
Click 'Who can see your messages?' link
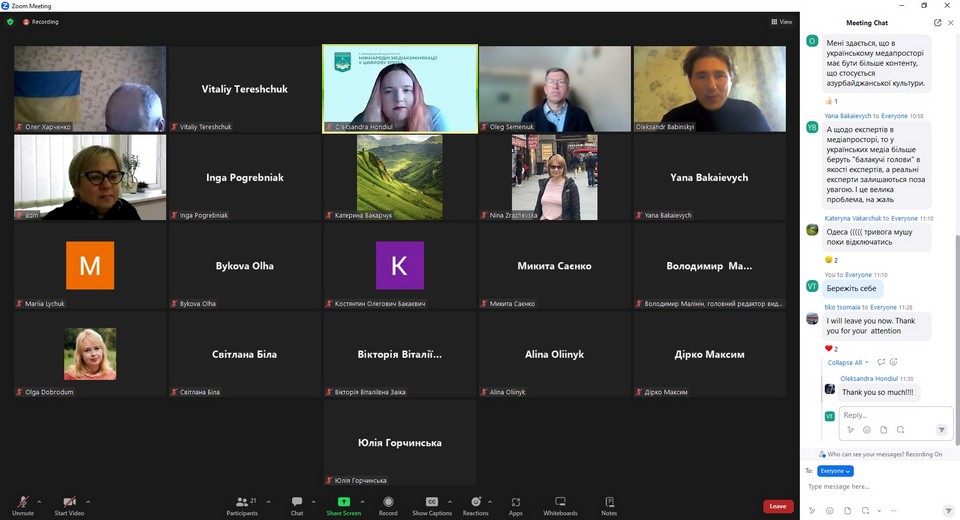pos(870,454)
